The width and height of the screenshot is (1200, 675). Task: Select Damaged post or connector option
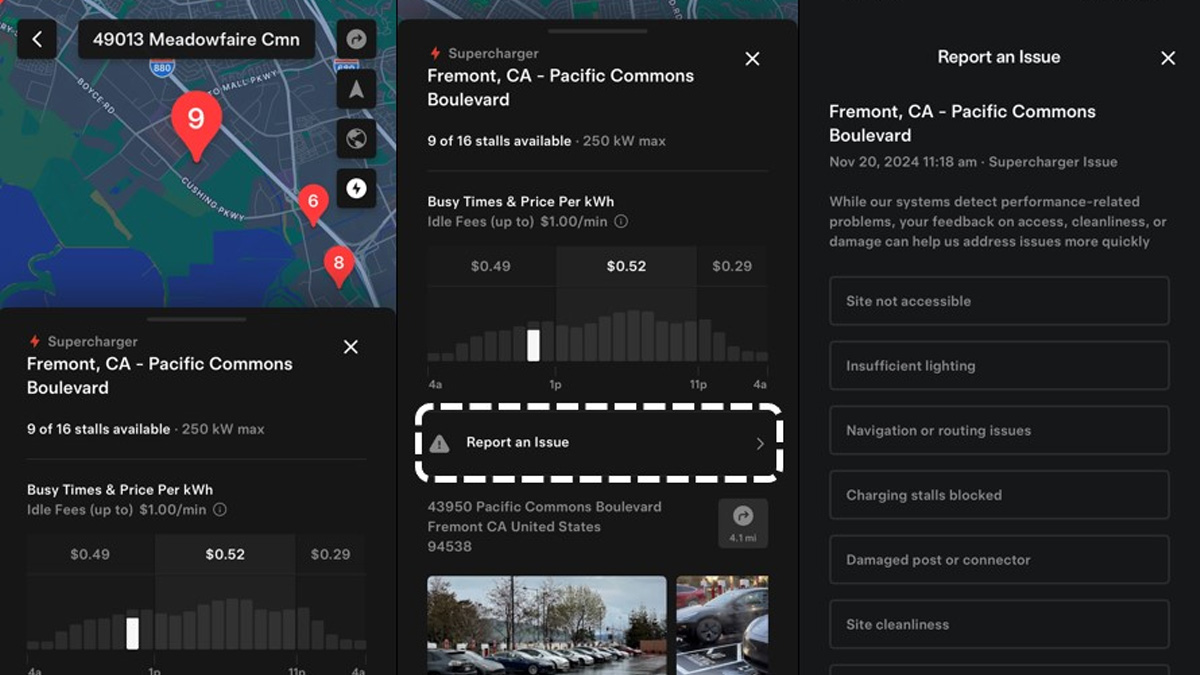point(999,560)
